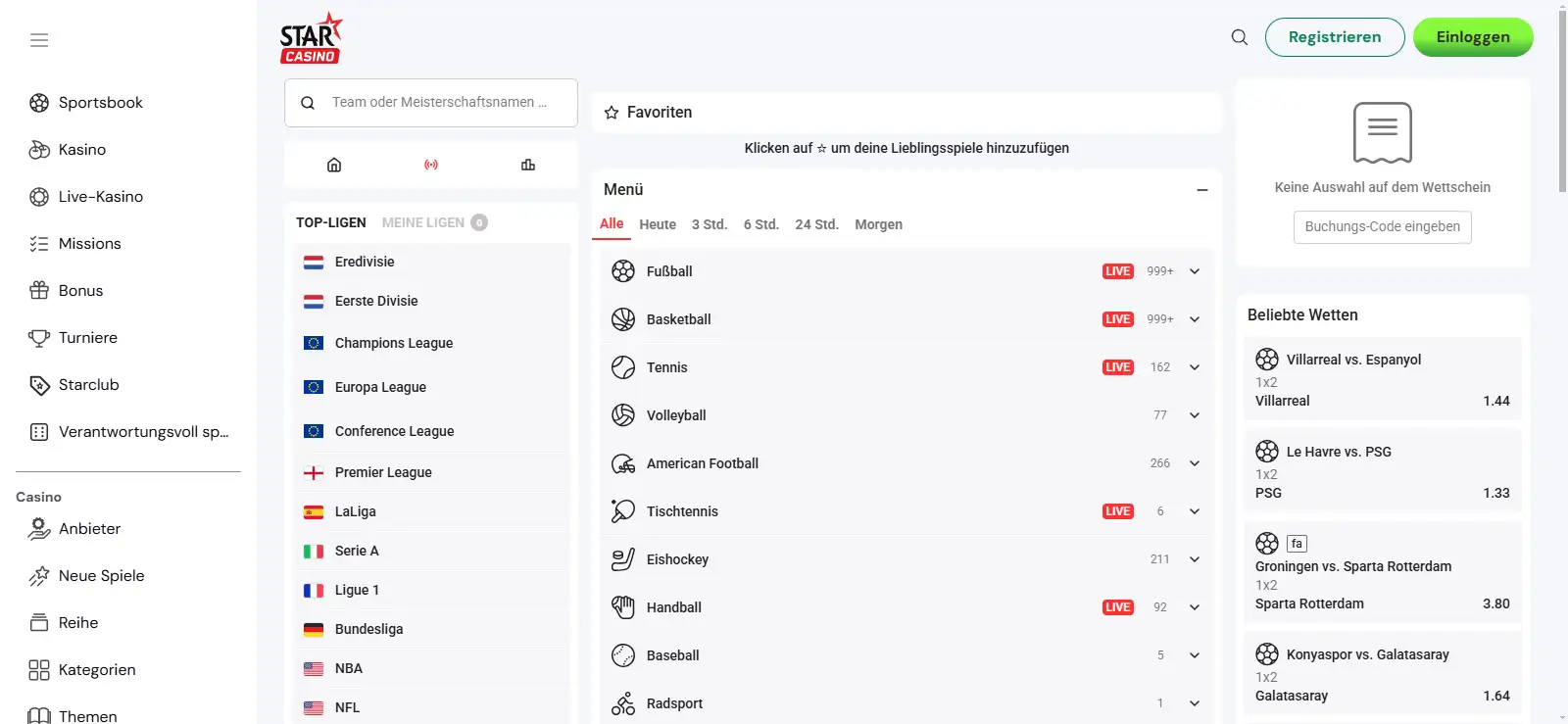Click the Tennis ball icon

point(623,367)
